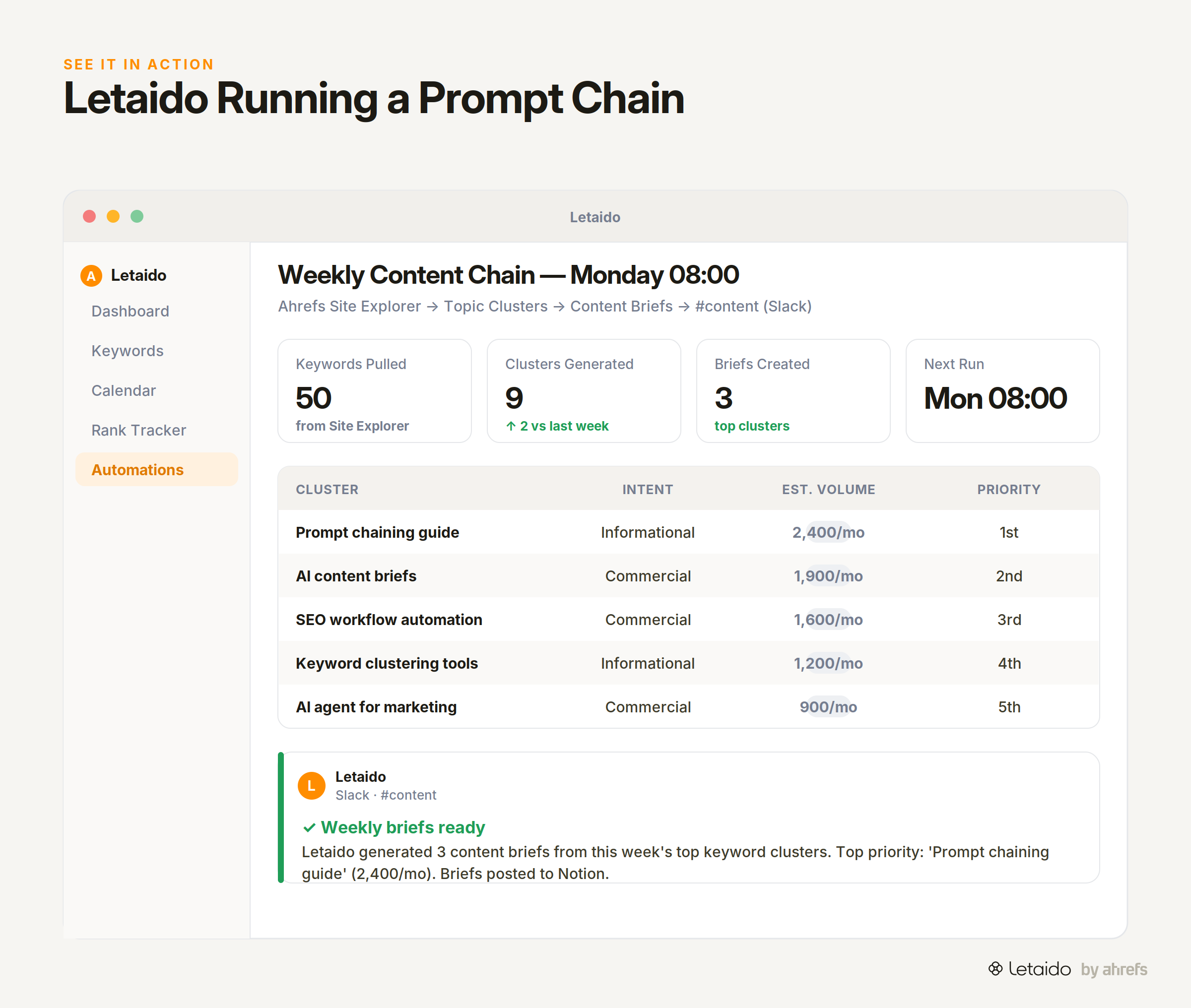This screenshot has height=1008, width=1191.
Task: Click the '2 vs last week' text
Action: 564,426
